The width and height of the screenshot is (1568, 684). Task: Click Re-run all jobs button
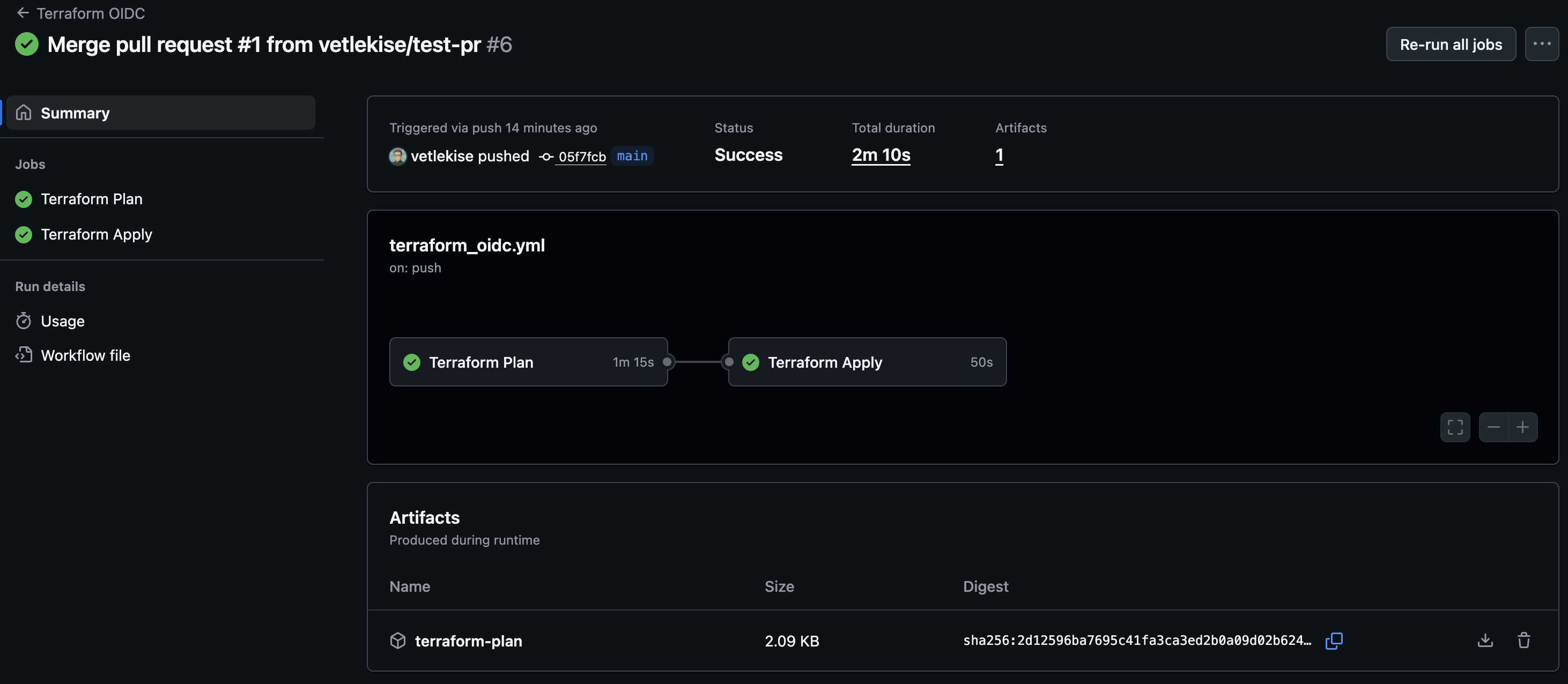(x=1451, y=44)
